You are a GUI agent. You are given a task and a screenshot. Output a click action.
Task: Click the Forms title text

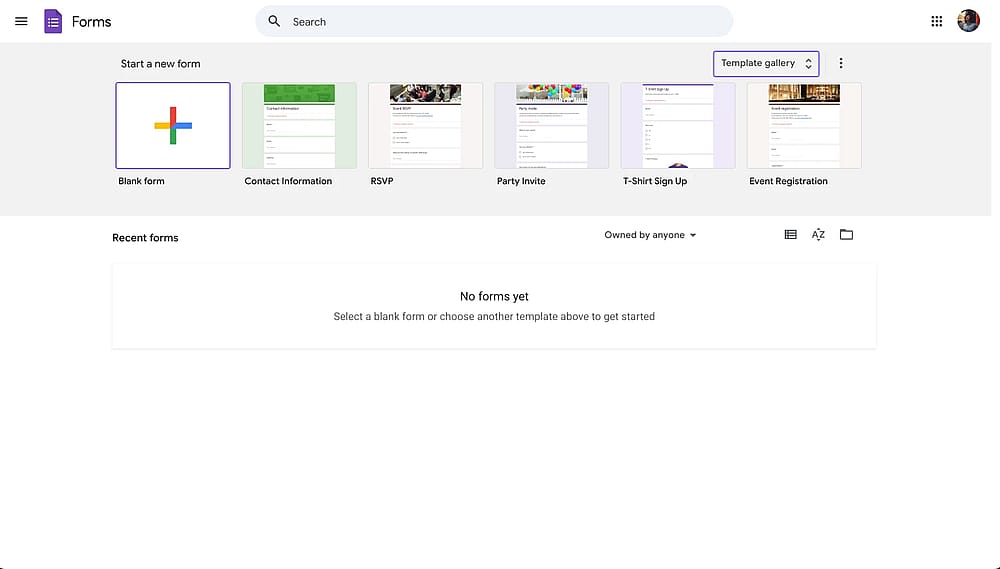point(91,22)
